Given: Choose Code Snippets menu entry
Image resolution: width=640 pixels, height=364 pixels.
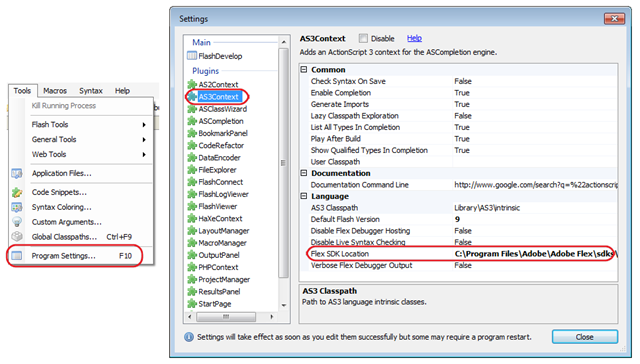Looking at the screenshot, I should [81, 192].
